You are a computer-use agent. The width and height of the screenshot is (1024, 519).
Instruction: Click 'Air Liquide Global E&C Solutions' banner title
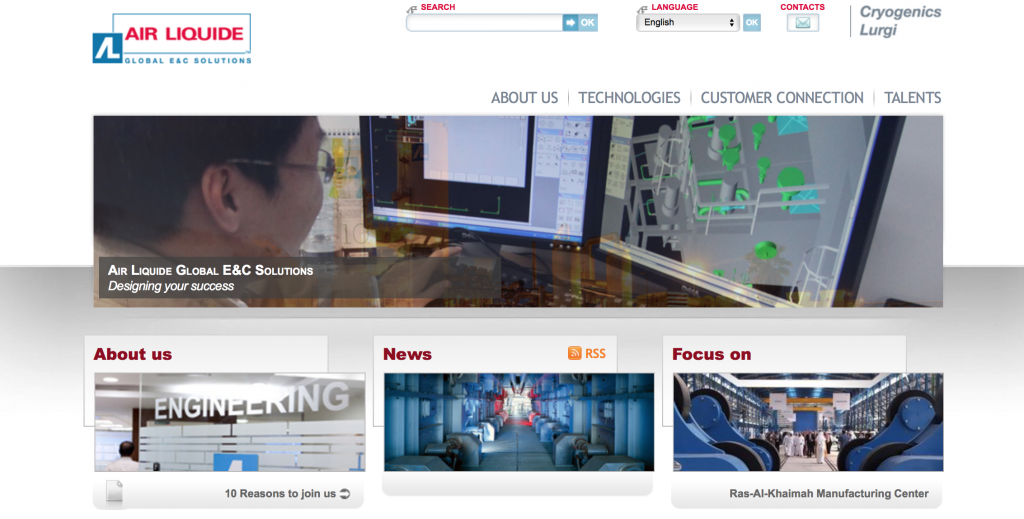[210, 270]
